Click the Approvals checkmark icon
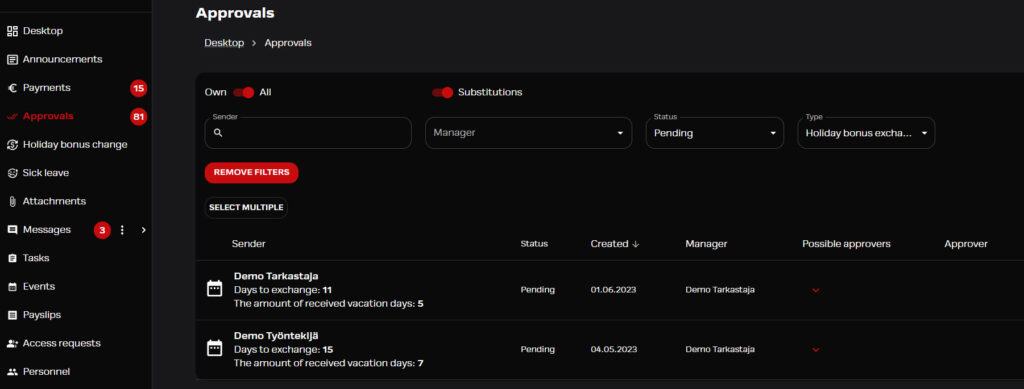Screen dimensions: 1024x389 coord(12,116)
